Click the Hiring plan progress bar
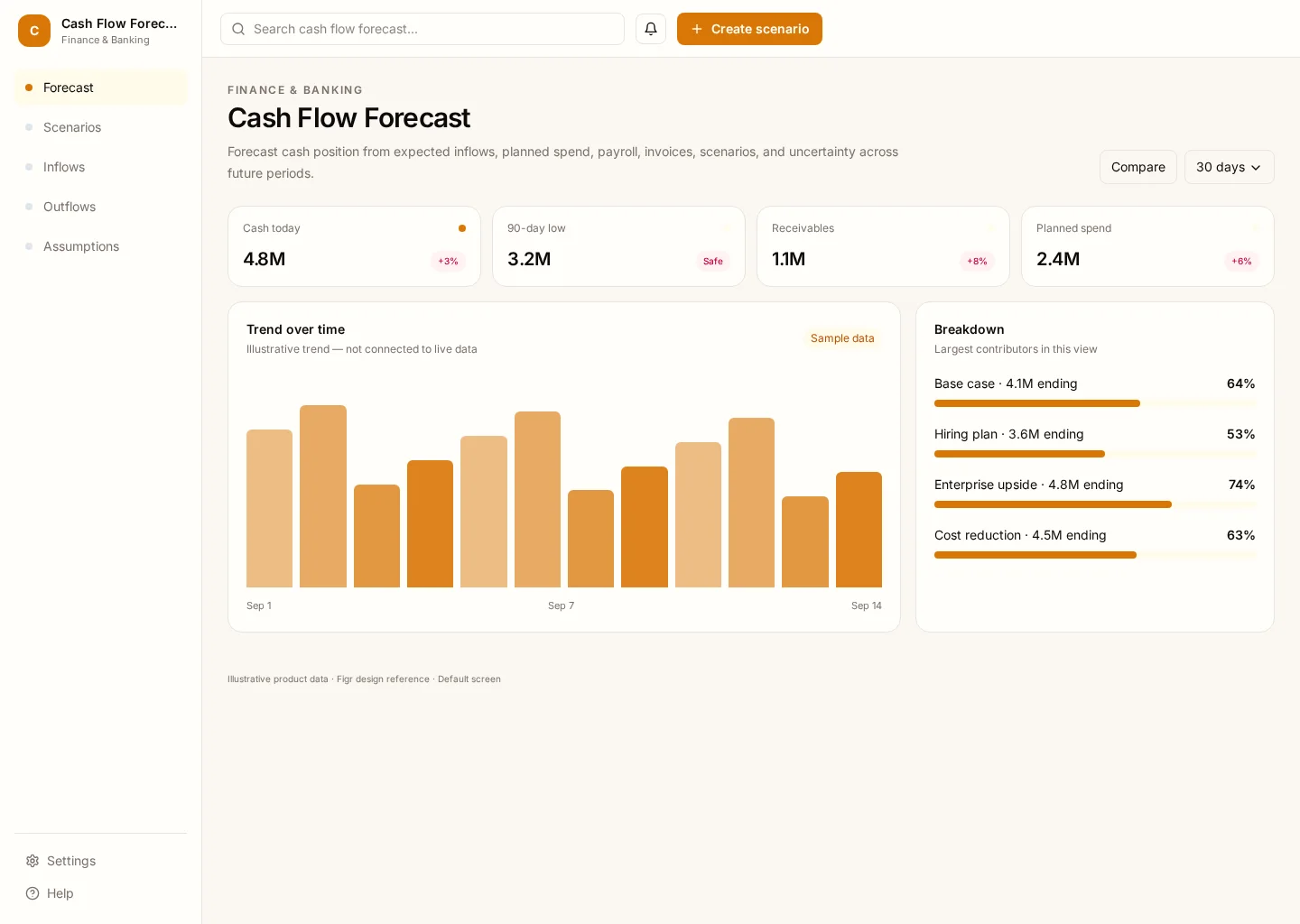This screenshot has width=1300, height=924. pos(1095,454)
